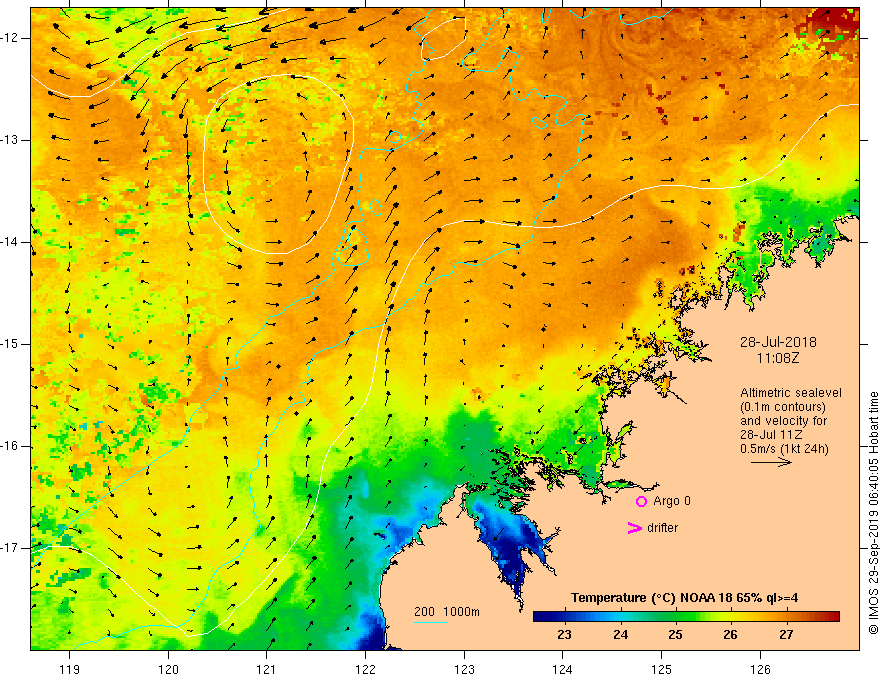Click the temperature color bar legend
The width and height of the screenshot is (880, 680).
pos(686,617)
